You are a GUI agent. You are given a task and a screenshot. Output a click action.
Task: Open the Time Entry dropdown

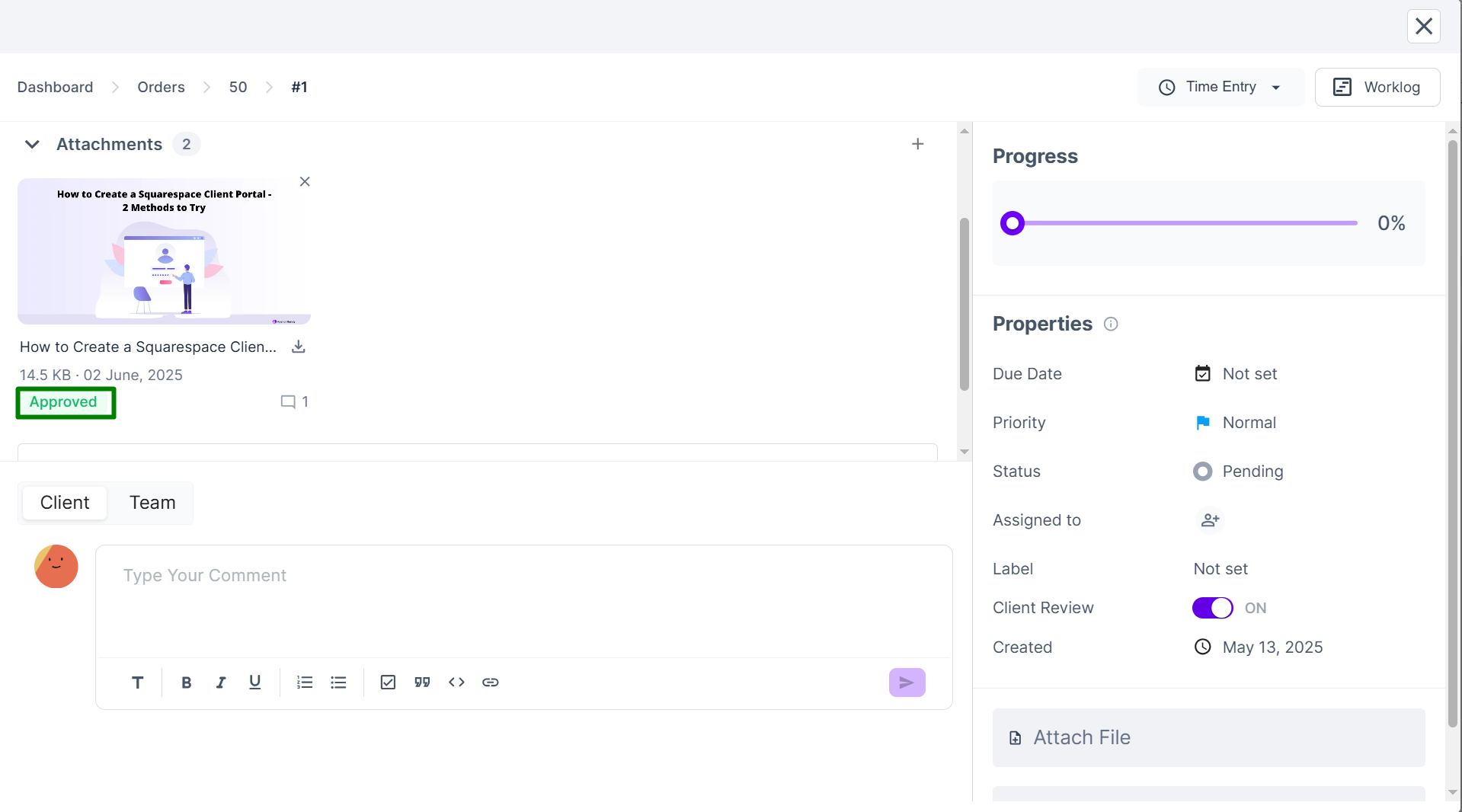click(1220, 88)
